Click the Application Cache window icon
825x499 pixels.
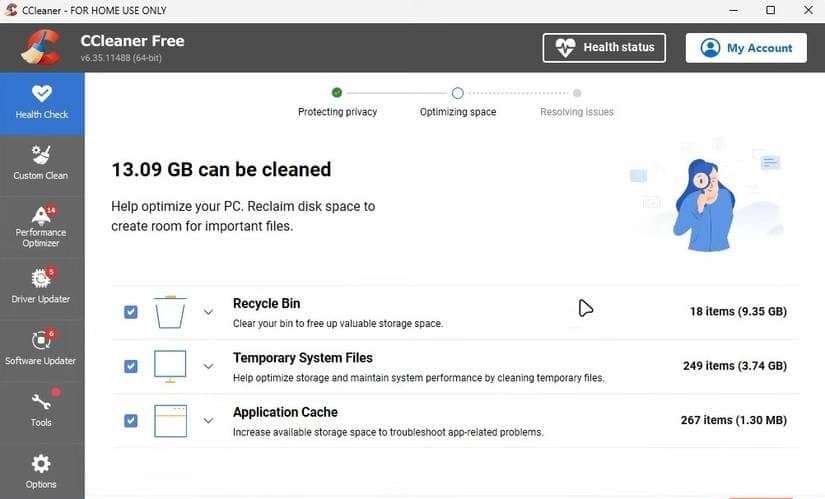point(170,421)
